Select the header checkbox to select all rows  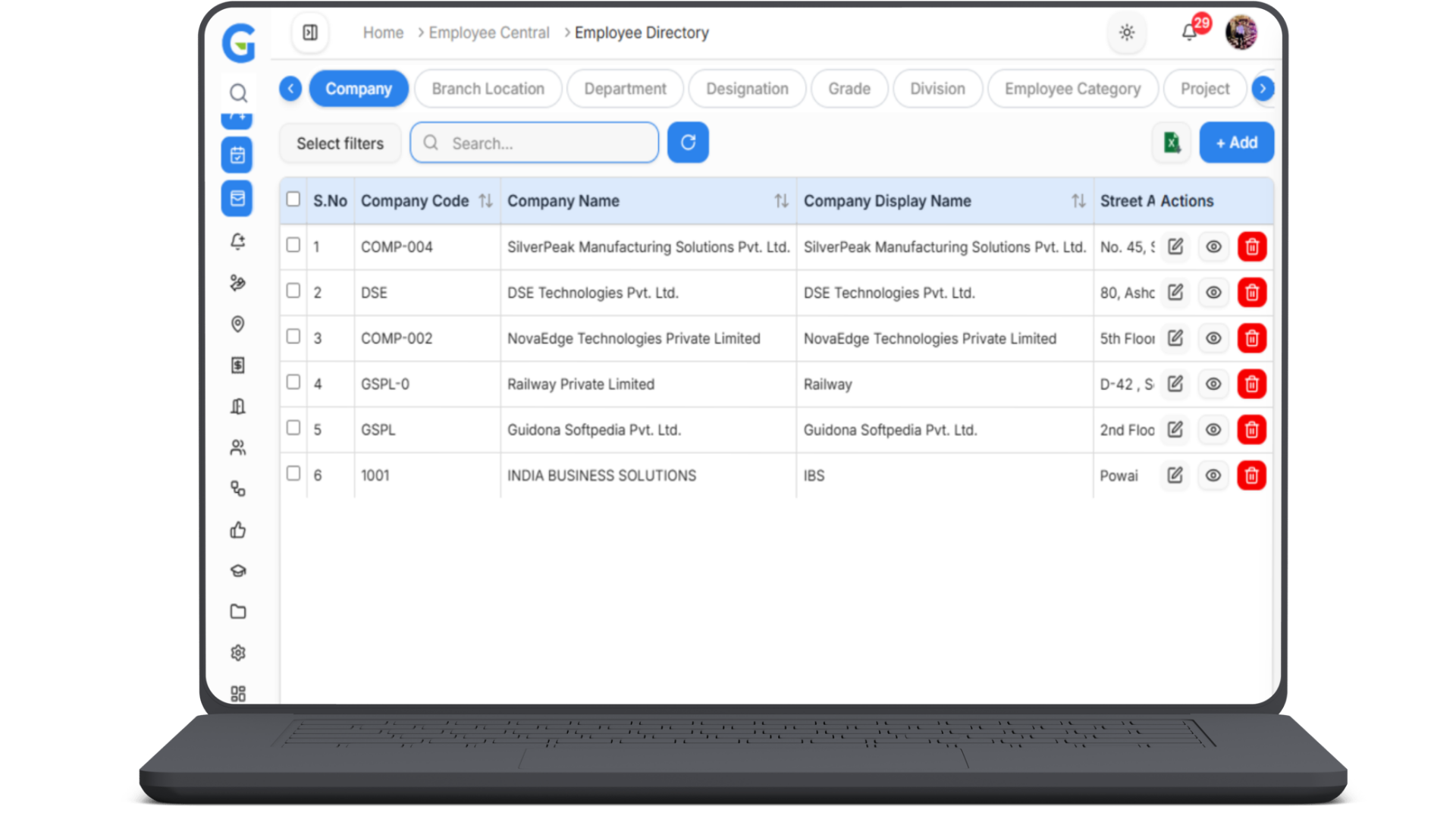[293, 199]
